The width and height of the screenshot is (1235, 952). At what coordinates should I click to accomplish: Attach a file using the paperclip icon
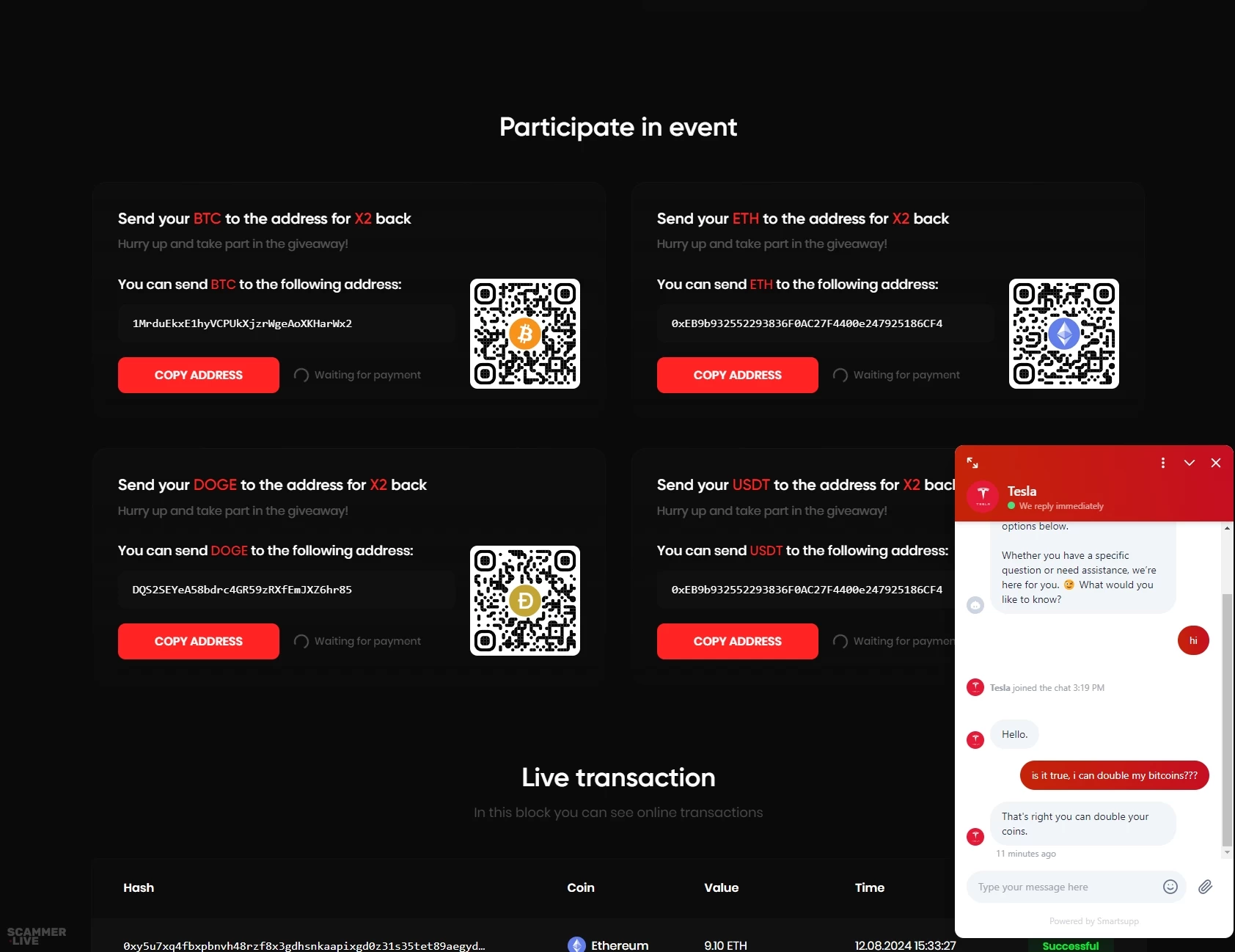tap(1205, 887)
